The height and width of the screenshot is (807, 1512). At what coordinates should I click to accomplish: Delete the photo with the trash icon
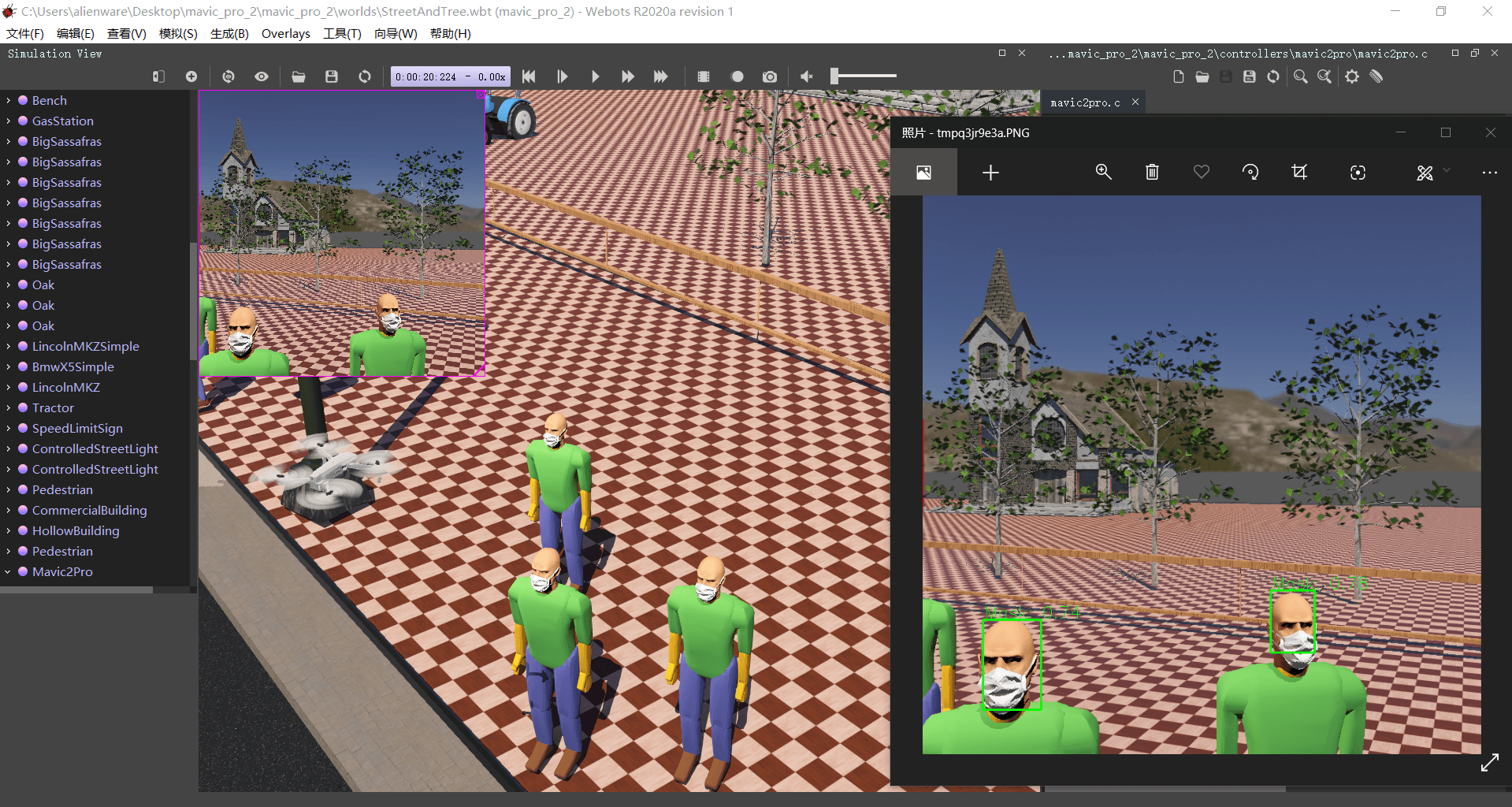click(1152, 172)
